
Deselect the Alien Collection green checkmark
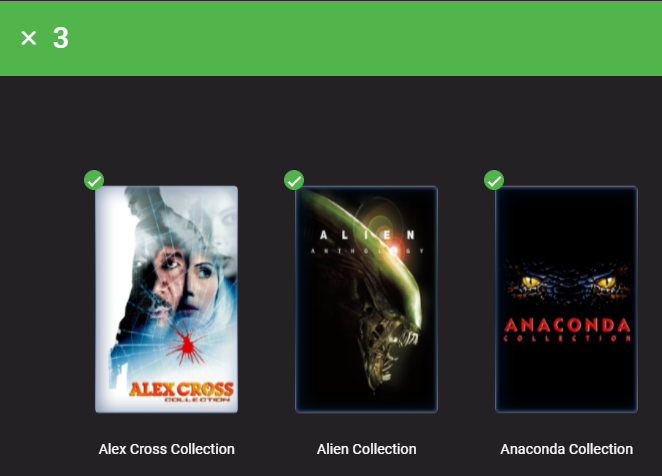coord(294,180)
